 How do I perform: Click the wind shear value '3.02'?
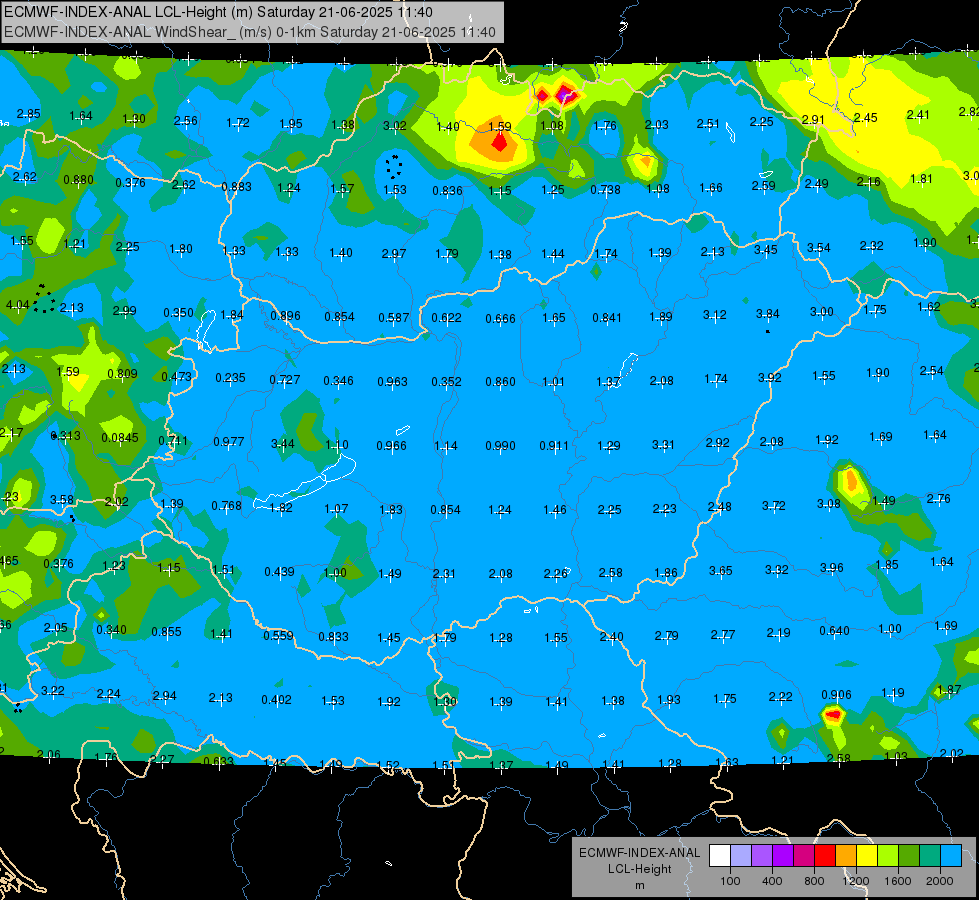coord(395,126)
